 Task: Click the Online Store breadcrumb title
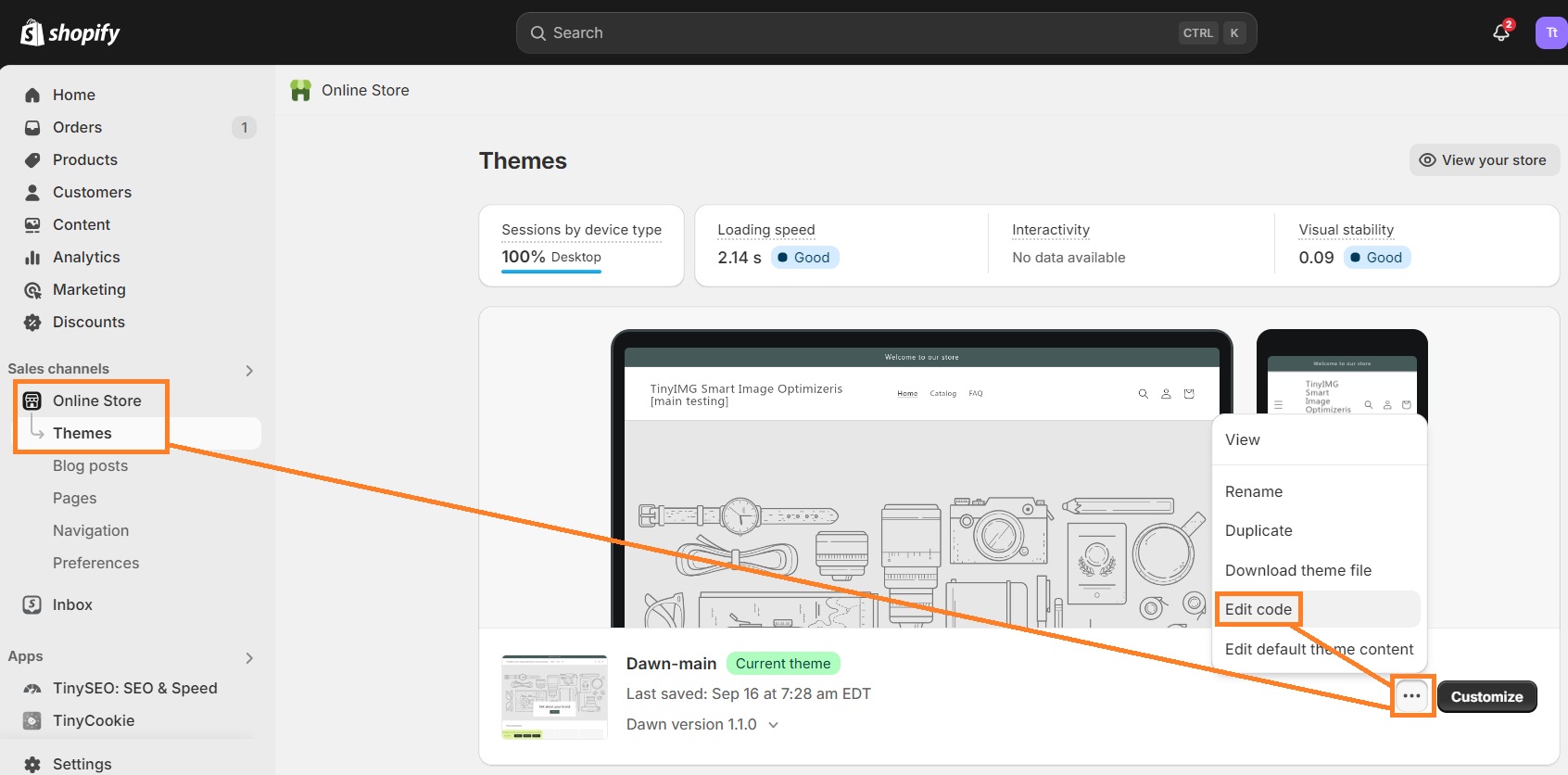click(x=365, y=90)
